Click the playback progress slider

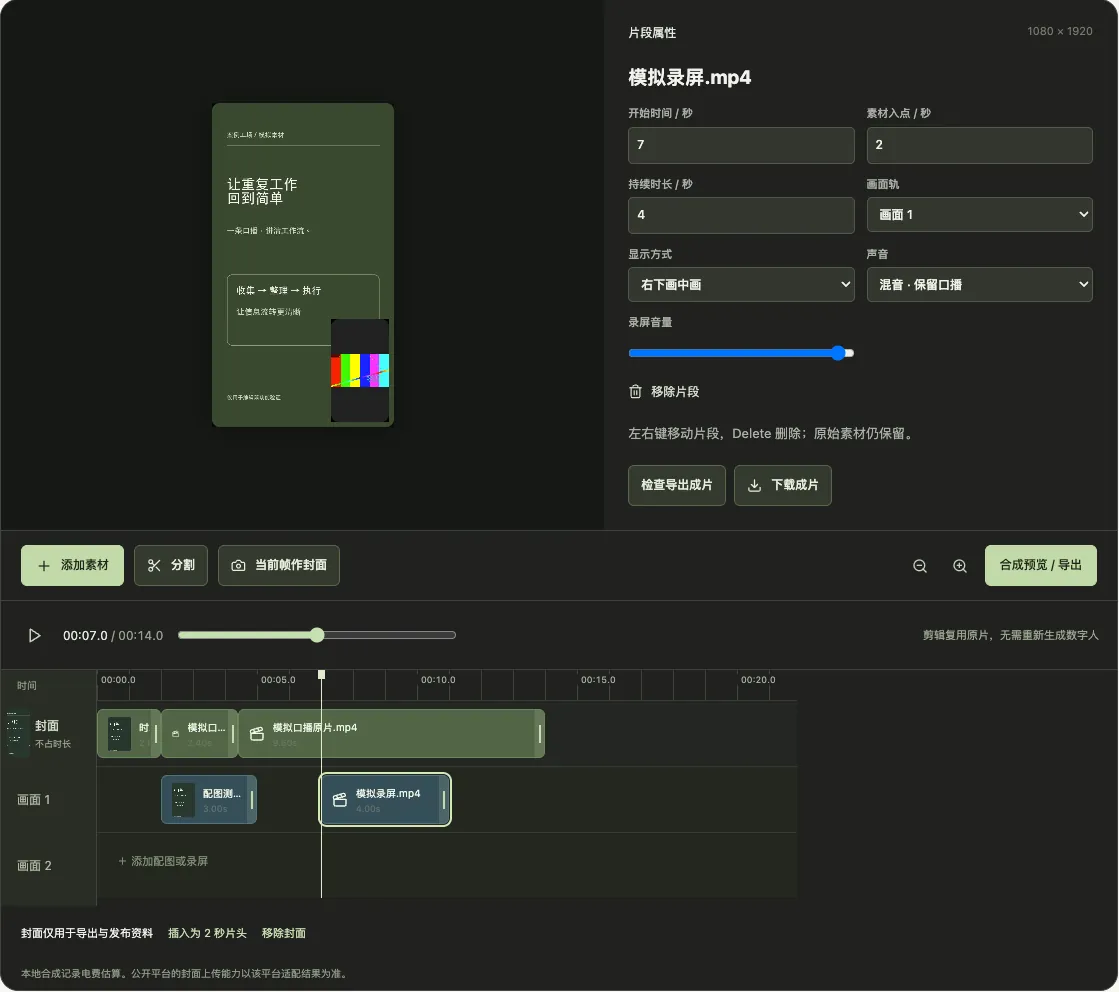pos(317,635)
